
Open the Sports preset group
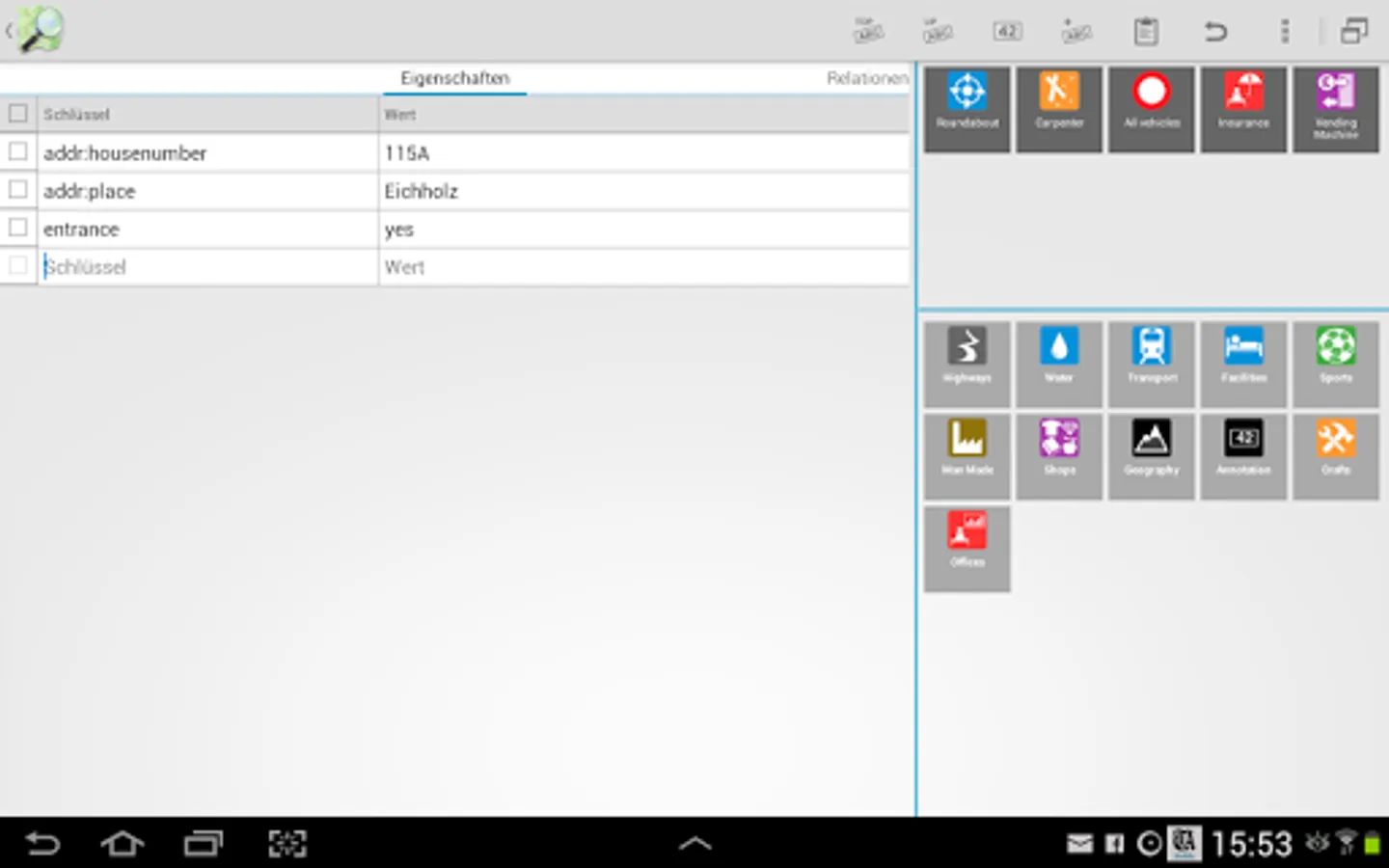1336,364
